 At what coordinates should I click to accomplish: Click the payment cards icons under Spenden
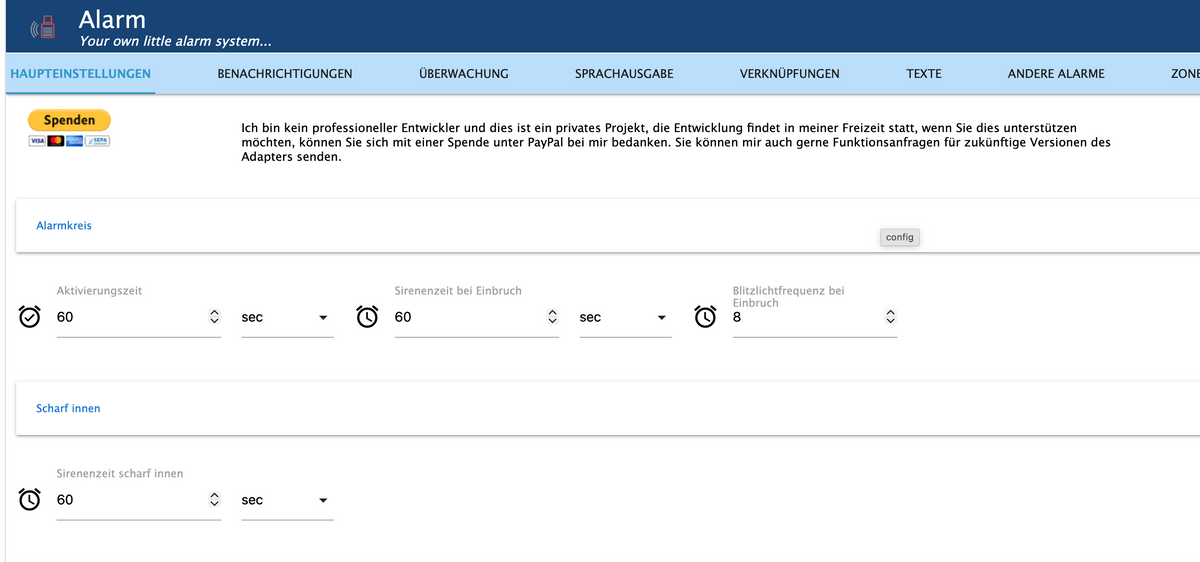[x=69, y=141]
